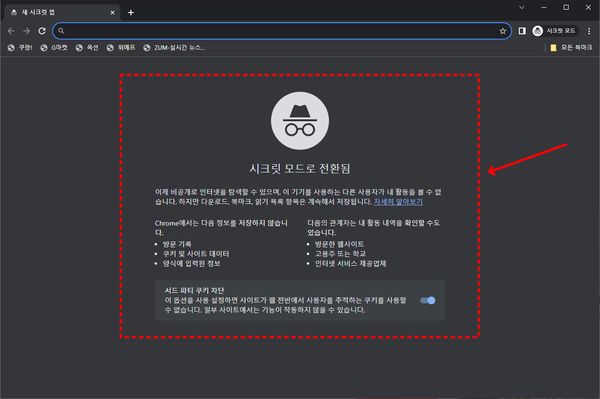This screenshot has width=600, height=399.
Task: Open the ZUM-실시간 뉴스 bookmark
Action: 174,47
